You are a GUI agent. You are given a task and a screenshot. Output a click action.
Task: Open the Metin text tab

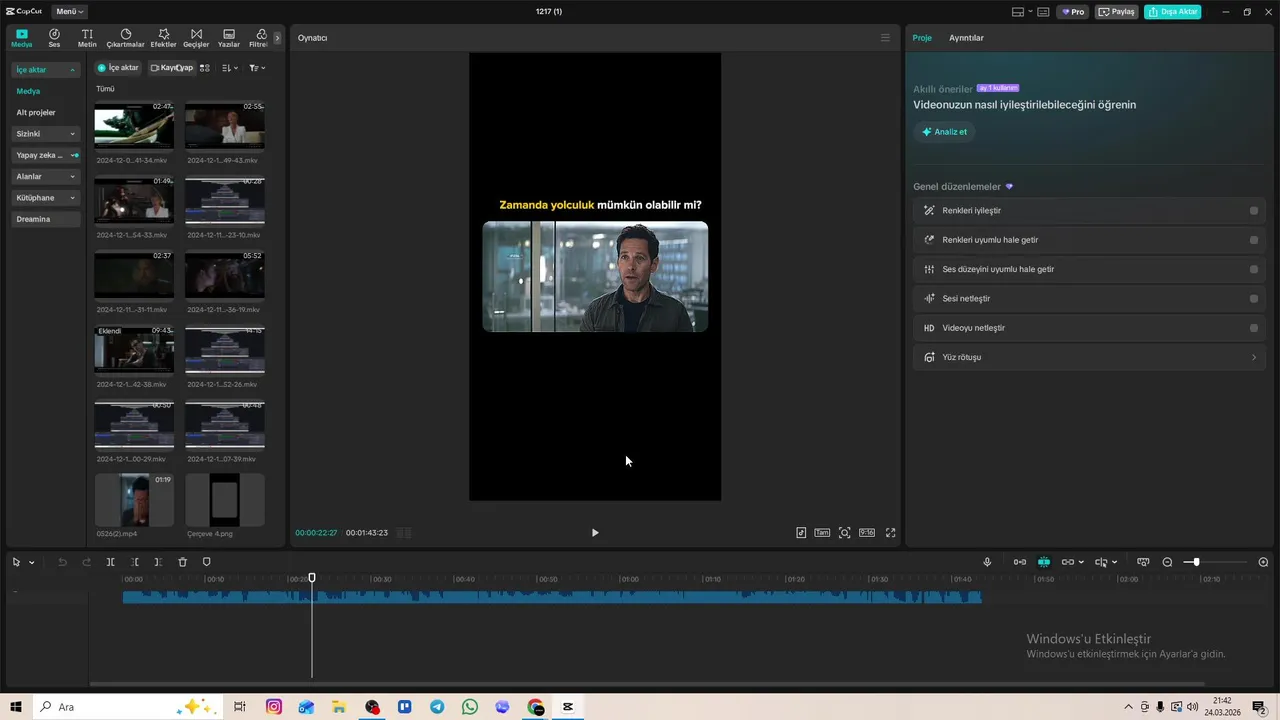point(88,38)
